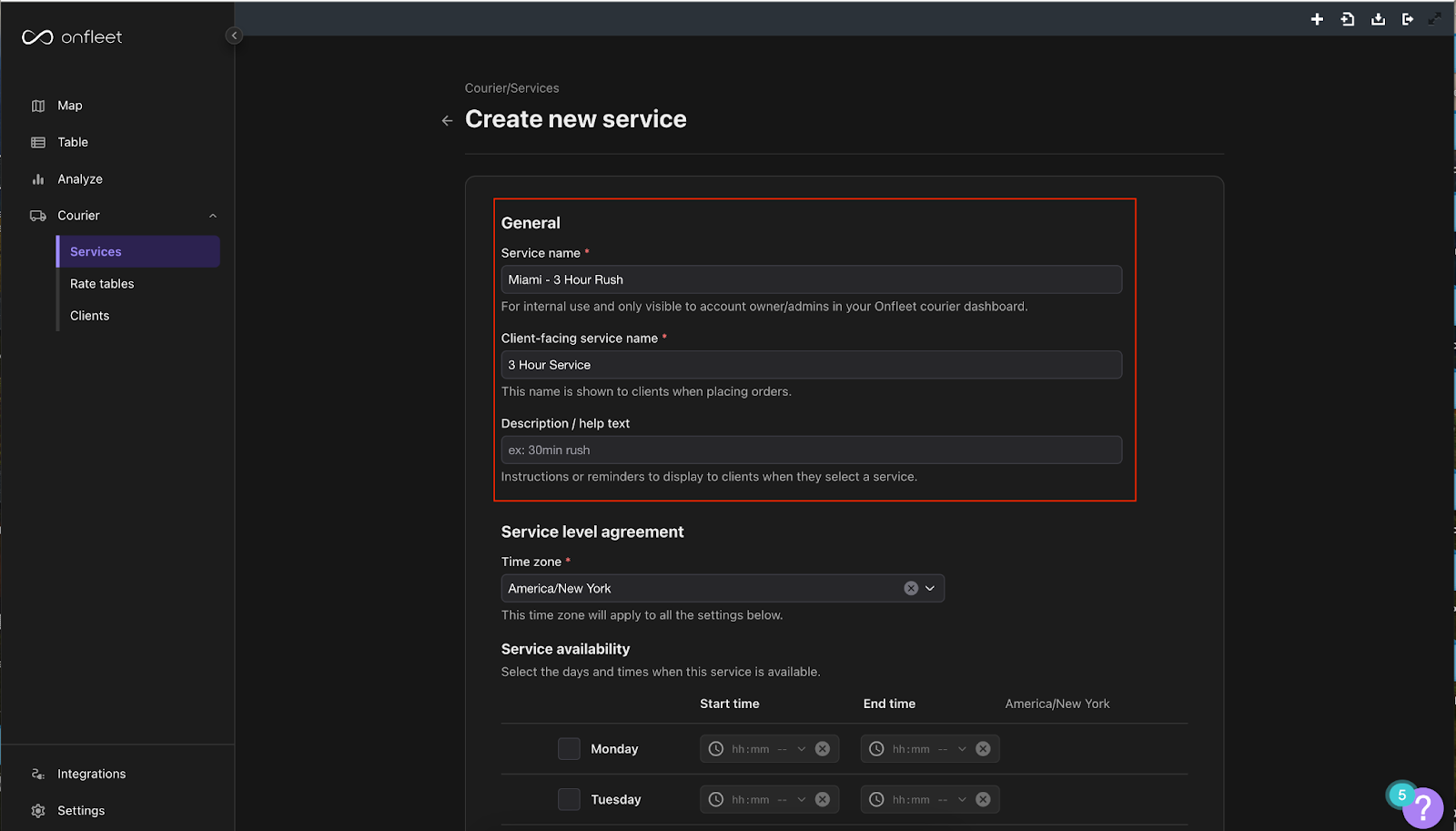This screenshot has height=831, width=1456.
Task: Collapse the sidebar with the chevron button
Action: pyautogui.click(x=234, y=35)
